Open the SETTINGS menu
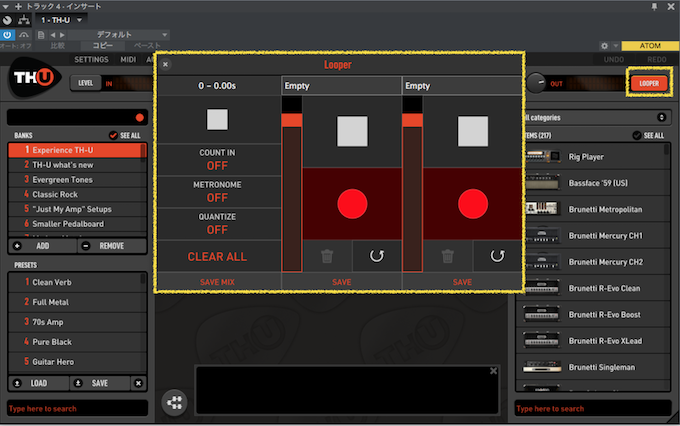The height and width of the screenshot is (426, 680). [x=91, y=59]
